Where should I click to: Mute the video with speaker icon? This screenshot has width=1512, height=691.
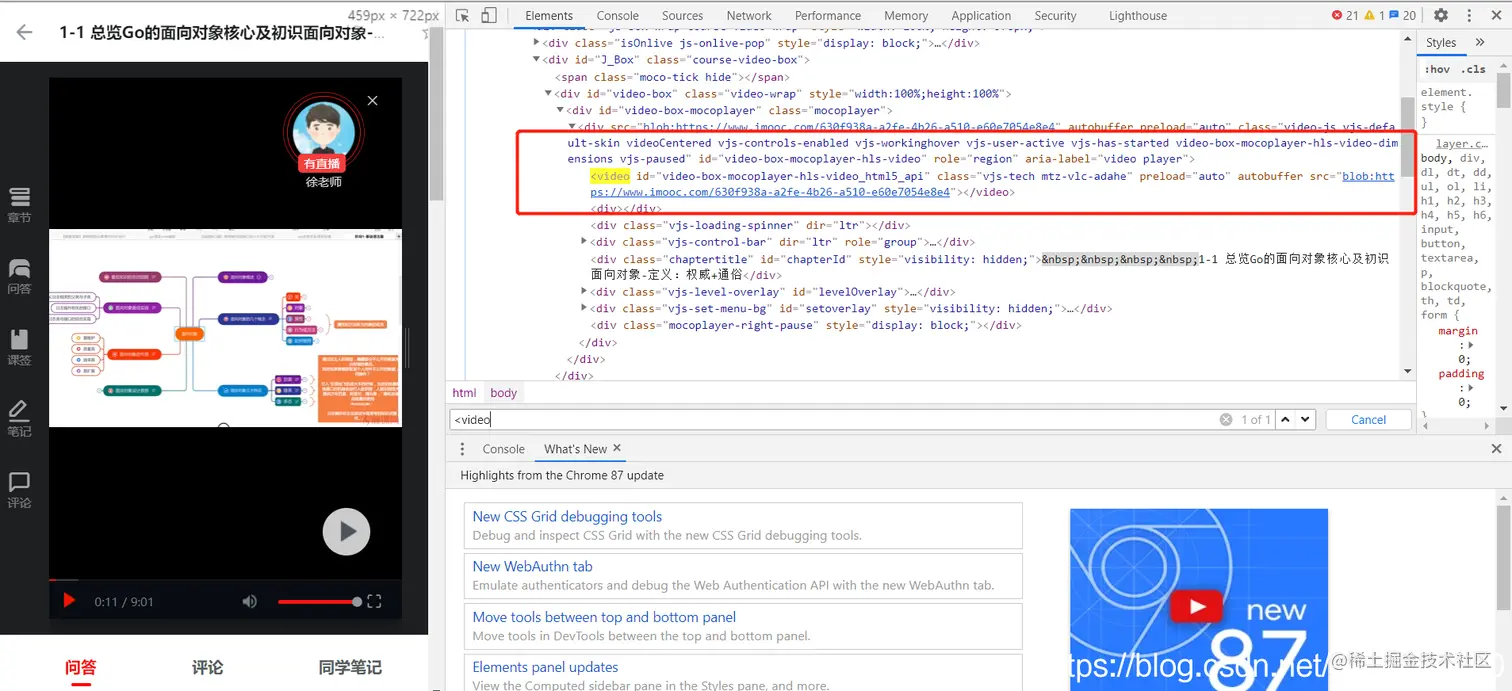(249, 601)
